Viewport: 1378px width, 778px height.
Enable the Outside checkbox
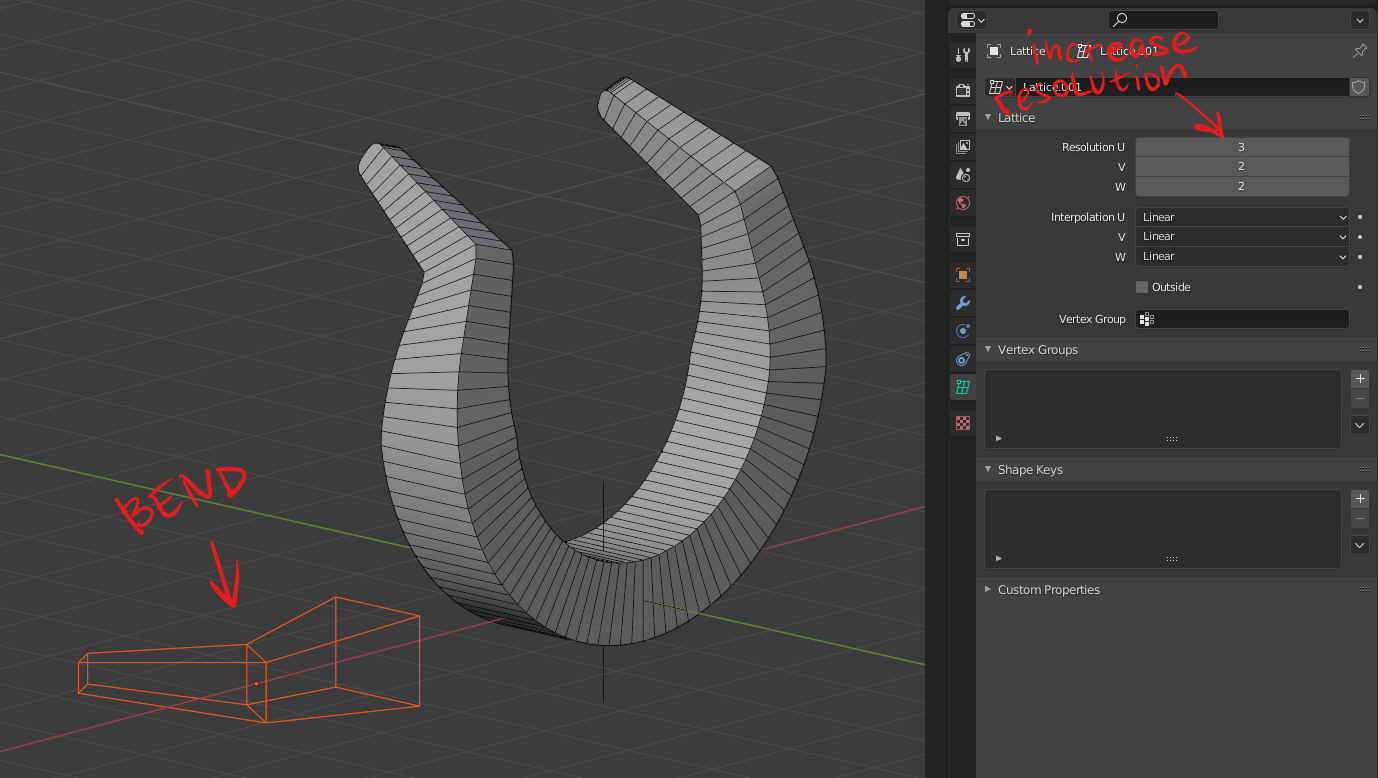[1142, 287]
